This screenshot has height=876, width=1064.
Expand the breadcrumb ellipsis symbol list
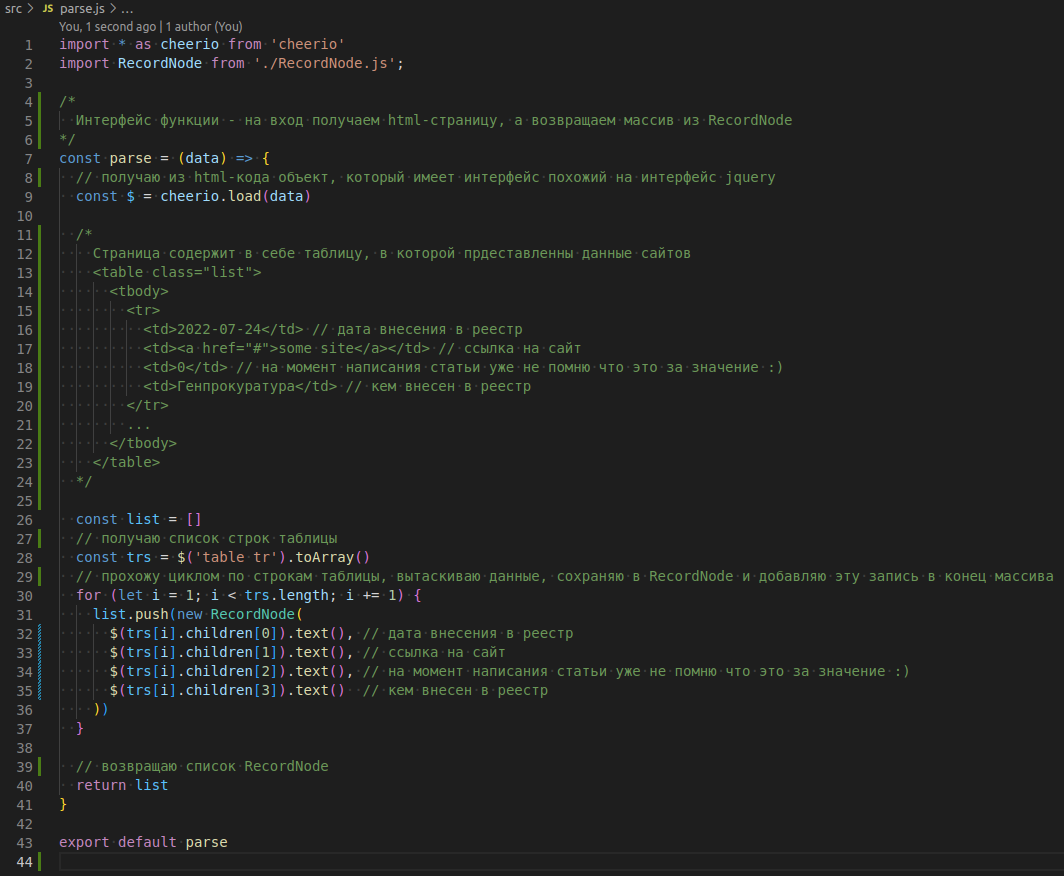[x=127, y=8]
